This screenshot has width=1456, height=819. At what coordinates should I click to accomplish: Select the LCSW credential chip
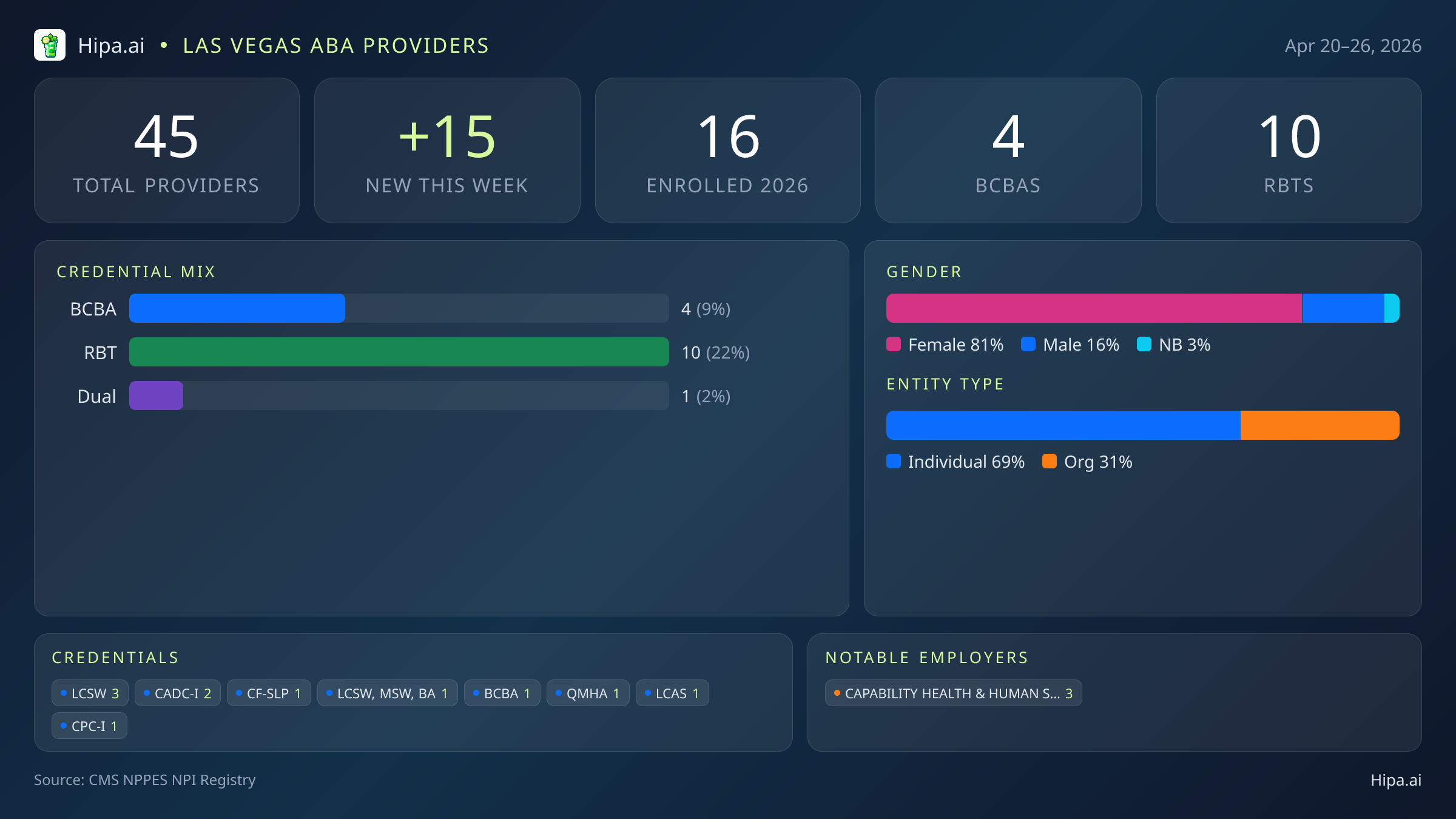click(x=90, y=693)
